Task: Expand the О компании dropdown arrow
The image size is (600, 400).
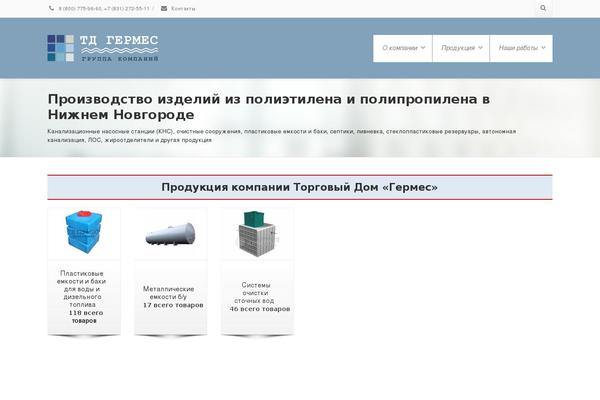Action: tap(423, 48)
